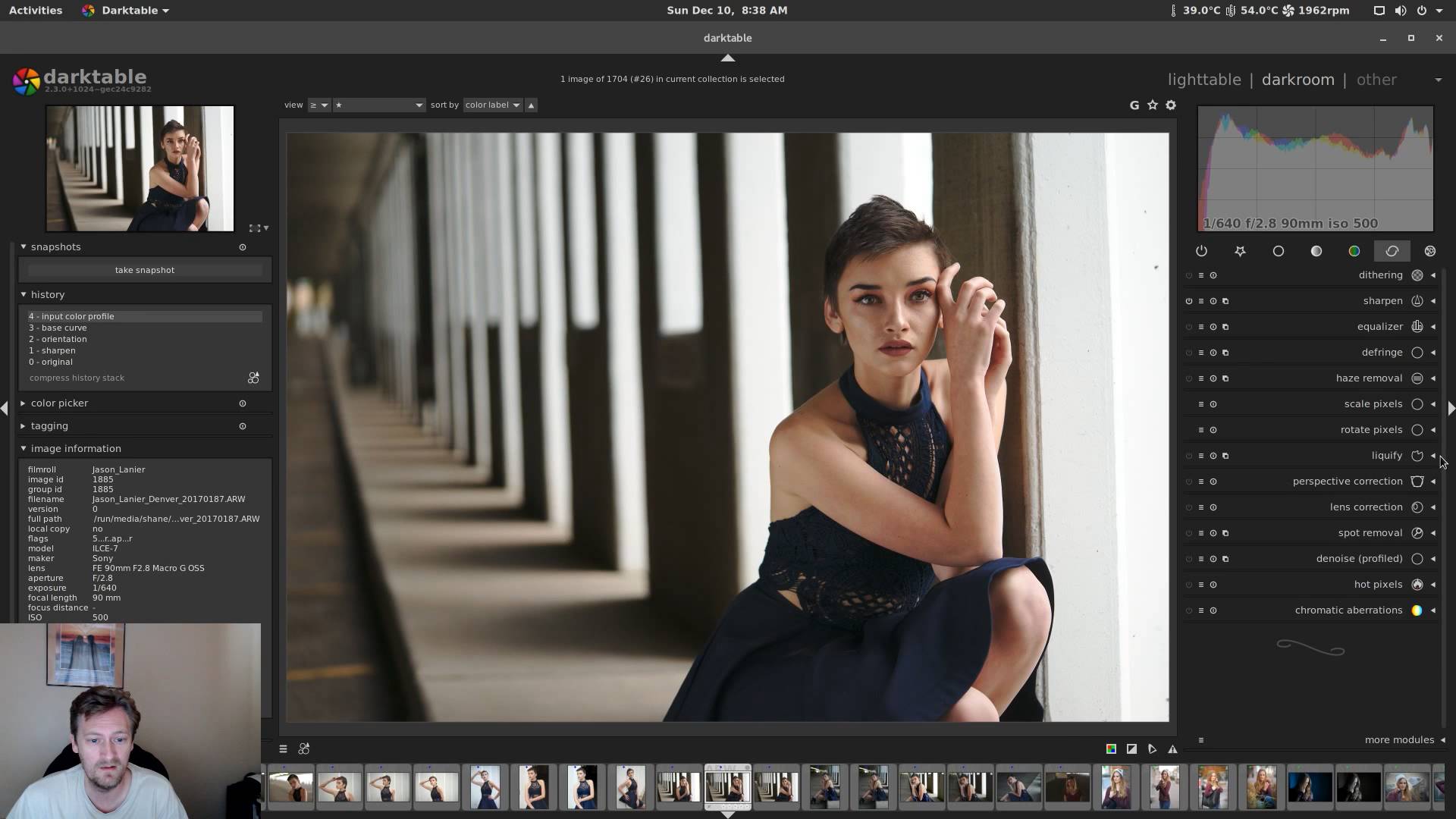The height and width of the screenshot is (819, 1456).
Task: Click compress history stack
Action: [x=77, y=378]
